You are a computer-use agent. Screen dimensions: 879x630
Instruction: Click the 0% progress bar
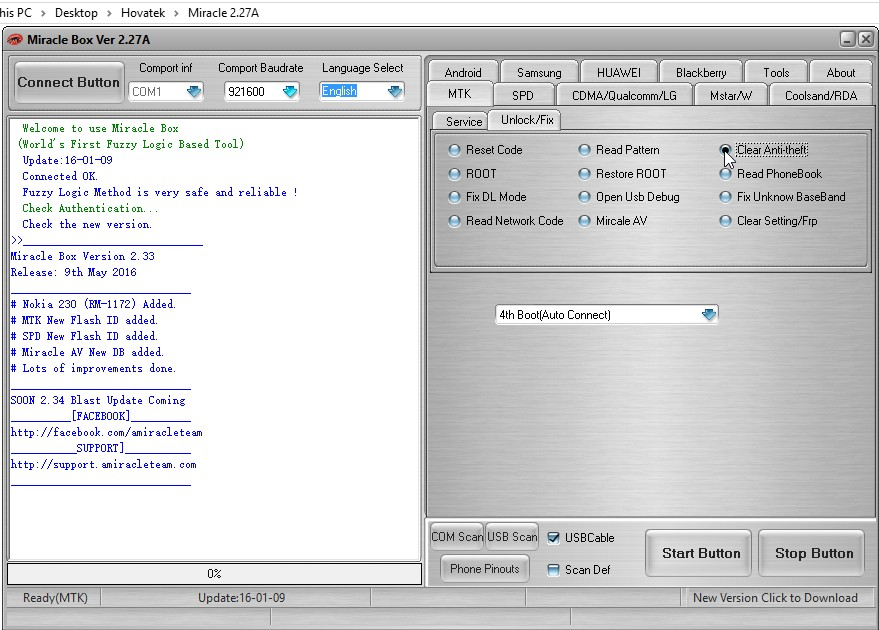tap(214, 573)
